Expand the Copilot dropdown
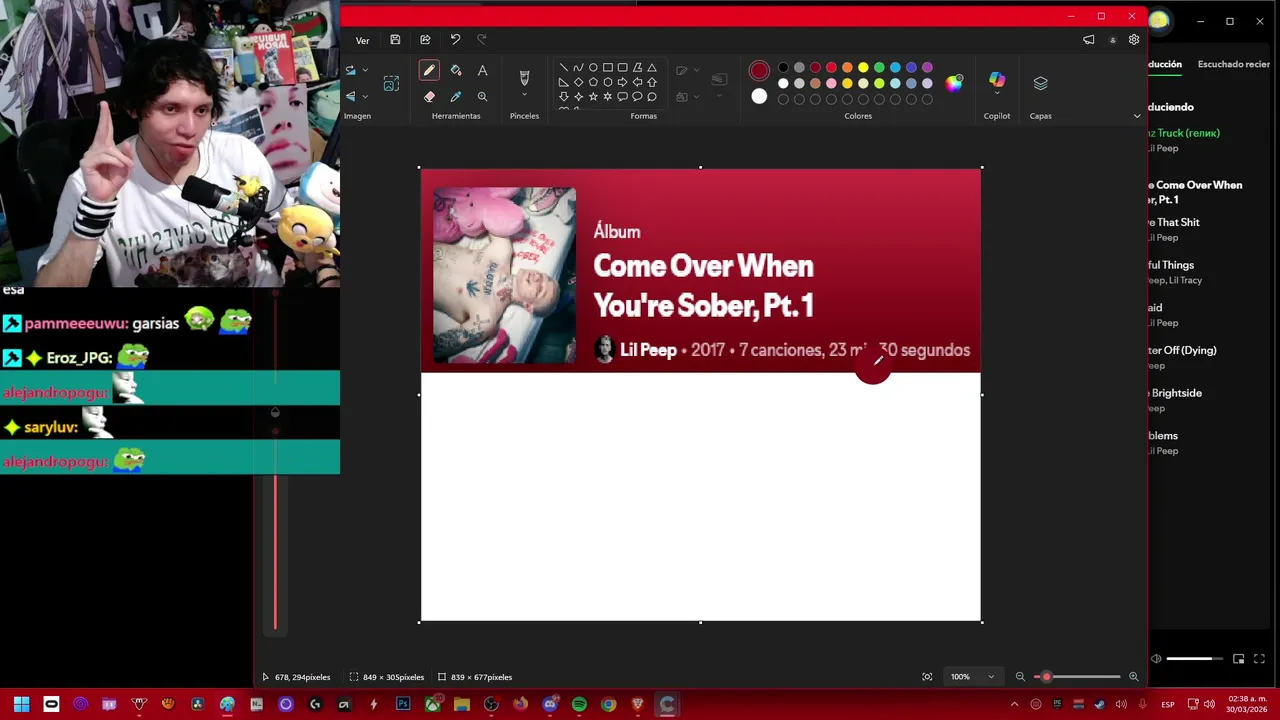Image resolution: width=1280 pixels, height=720 pixels. click(x=997, y=94)
